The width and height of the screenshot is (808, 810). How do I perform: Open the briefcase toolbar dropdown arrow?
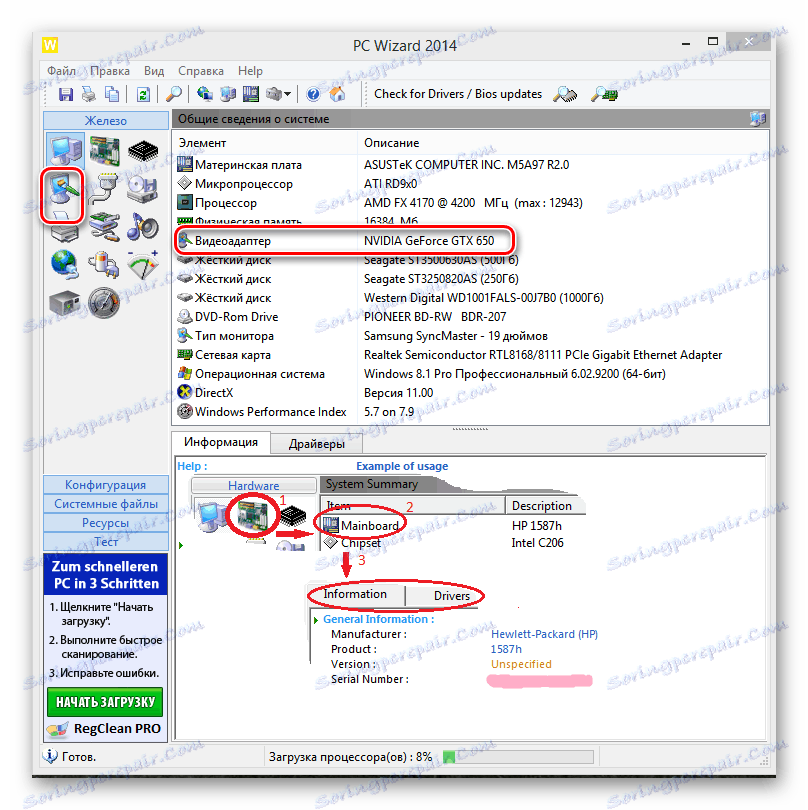(x=288, y=94)
